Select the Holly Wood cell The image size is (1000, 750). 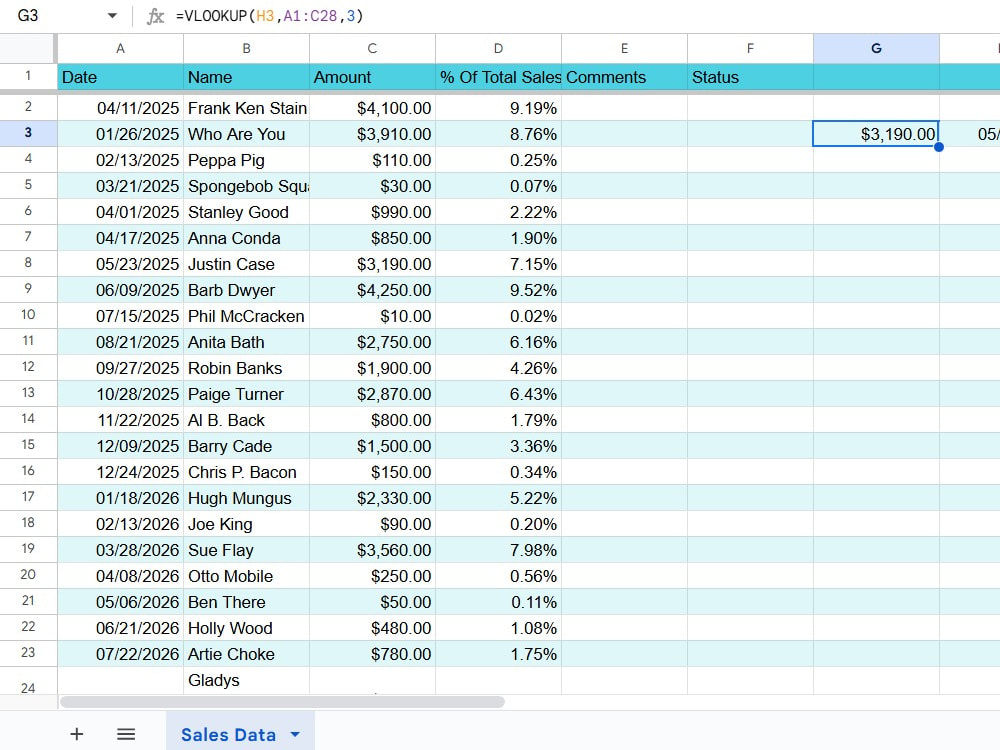[x=246, y=628]
